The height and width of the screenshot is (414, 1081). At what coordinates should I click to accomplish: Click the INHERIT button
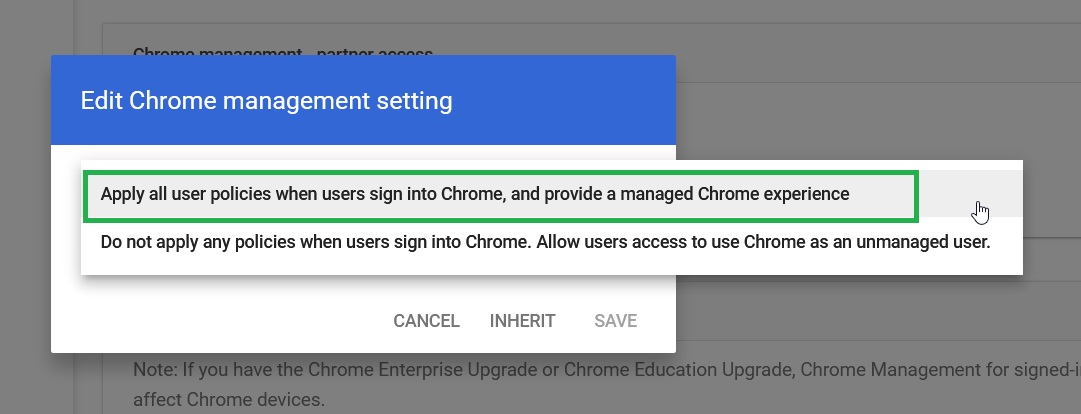point(522,321)
